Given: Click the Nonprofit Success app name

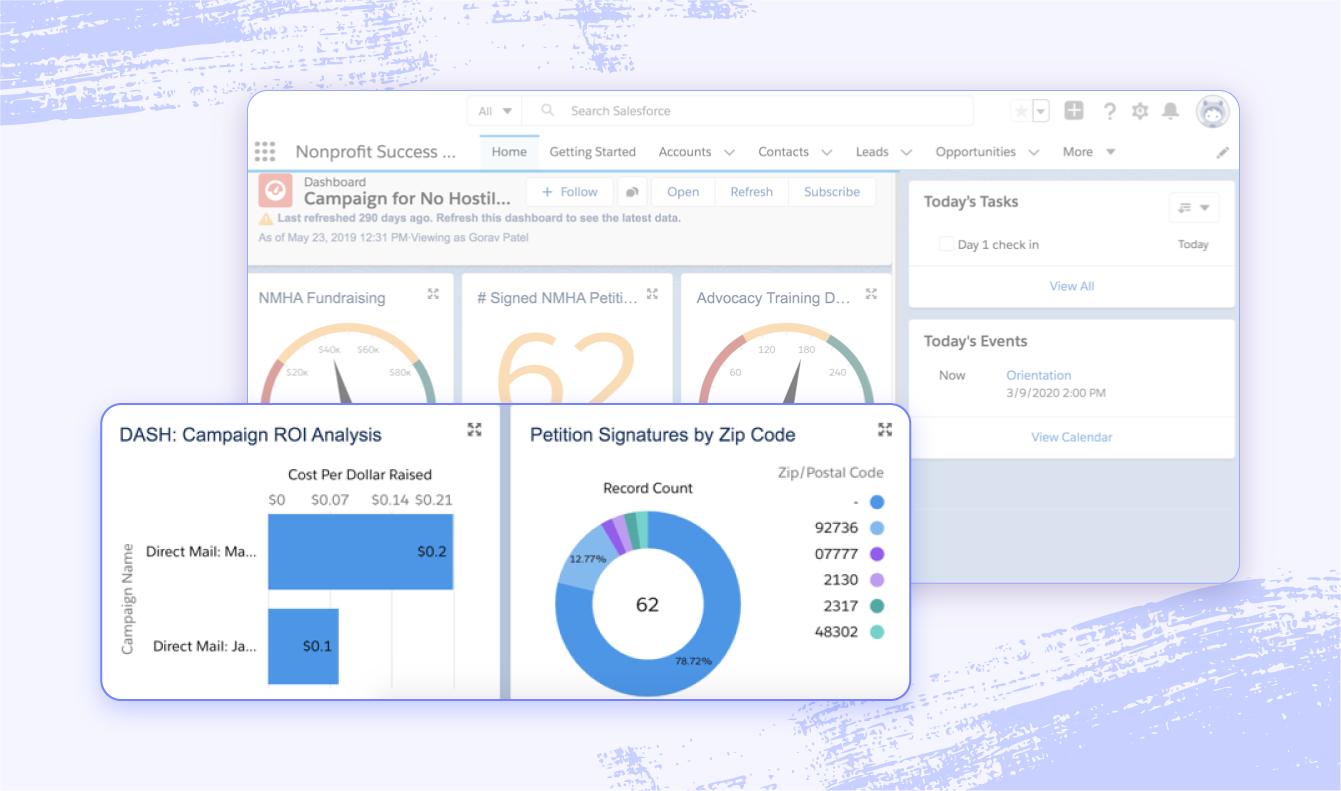Looking at the screenshot, I should [x=375, y=152].
